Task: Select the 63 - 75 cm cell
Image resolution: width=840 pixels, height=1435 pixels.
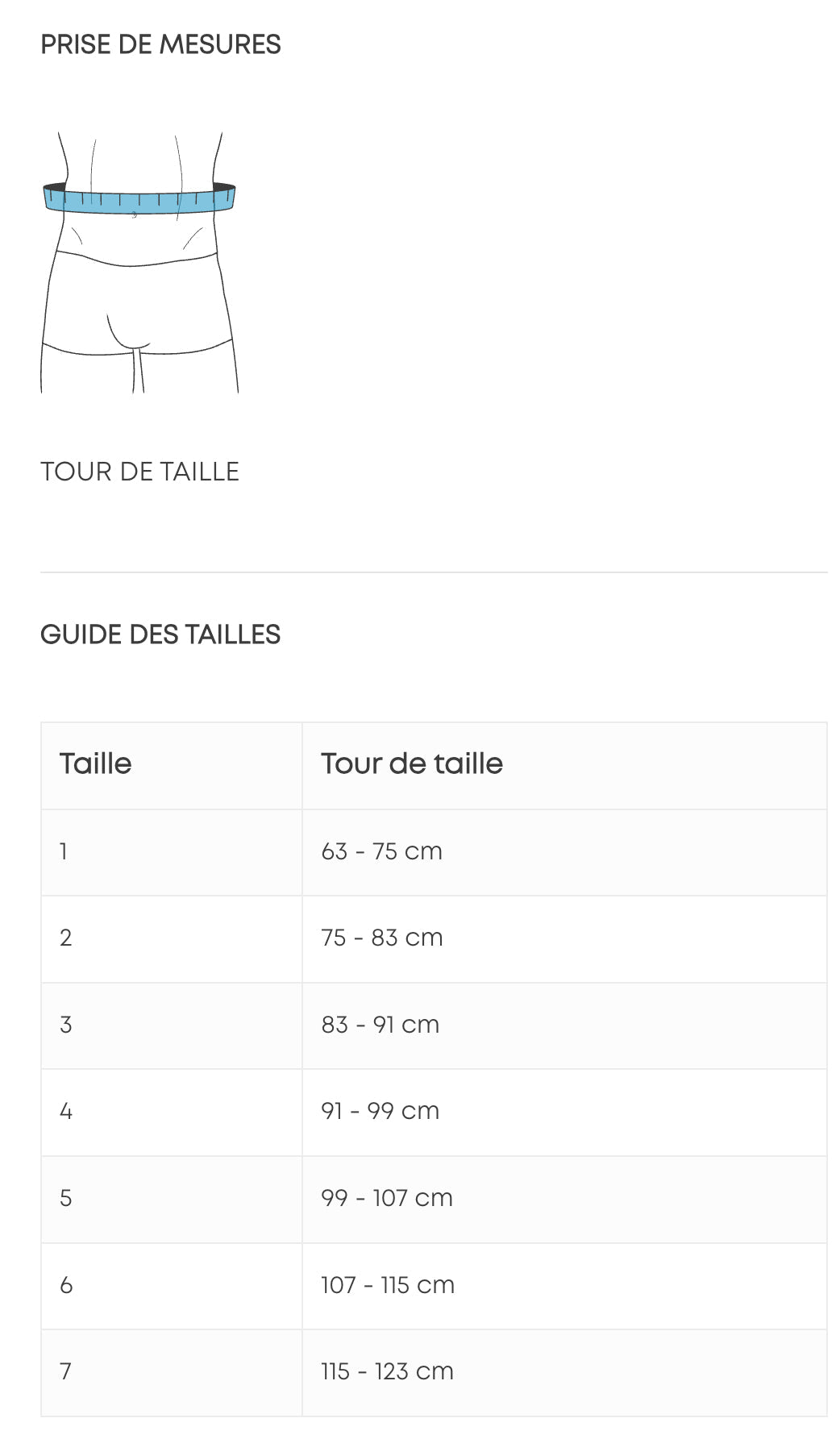Action: 381,851
